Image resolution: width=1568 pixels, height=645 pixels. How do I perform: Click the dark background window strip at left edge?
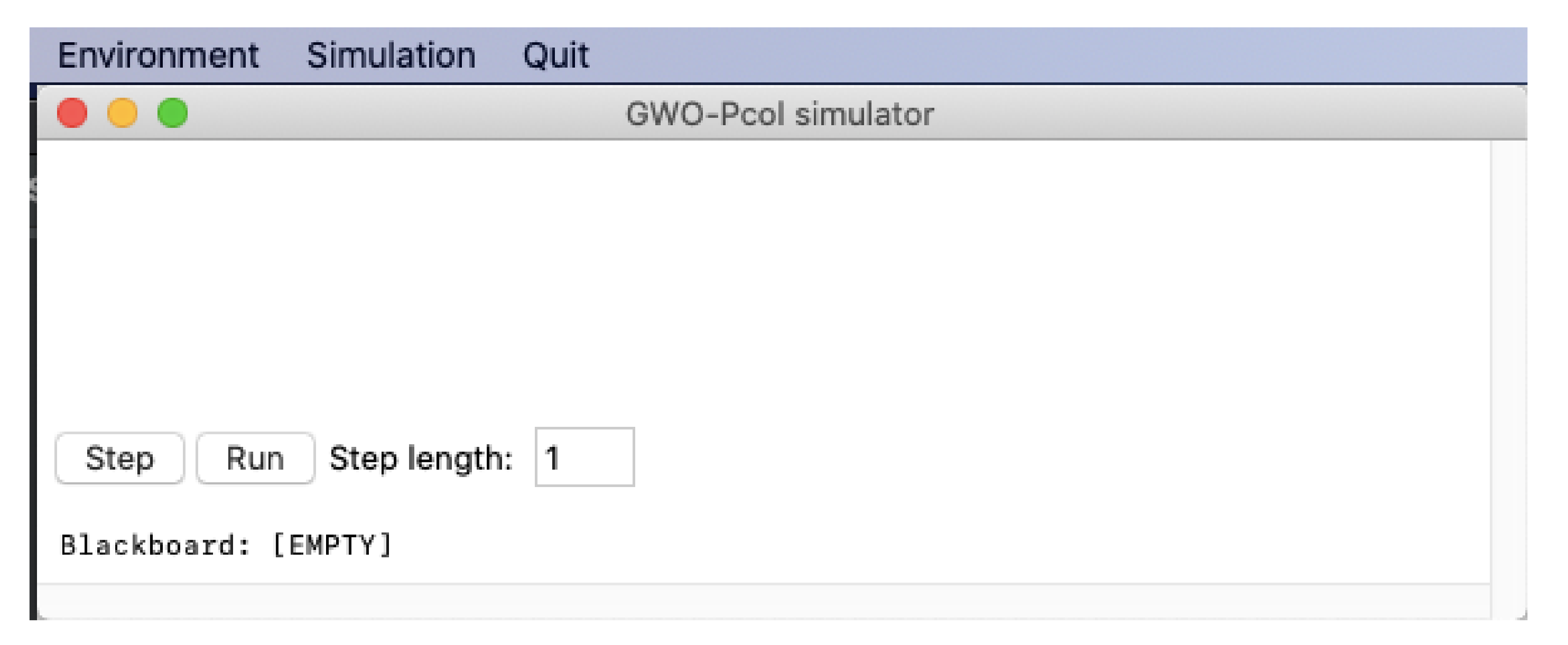pyautogui.click(x=33, y=365)
